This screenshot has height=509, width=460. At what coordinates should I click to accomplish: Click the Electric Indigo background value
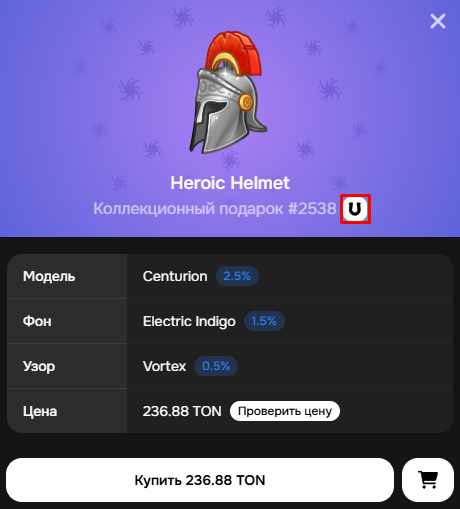189,321
